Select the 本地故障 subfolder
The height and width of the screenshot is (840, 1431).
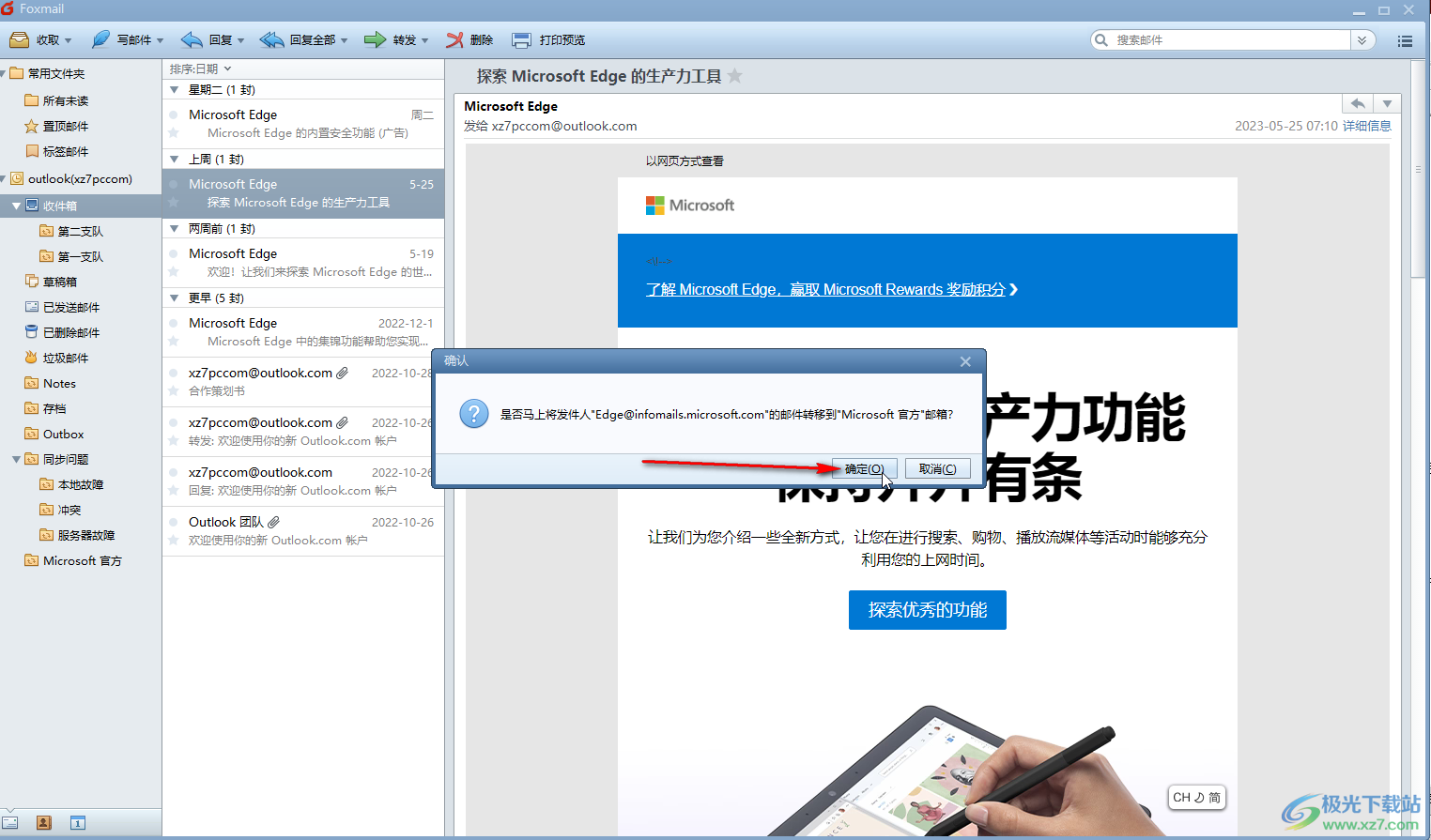(x=81, y=484)
